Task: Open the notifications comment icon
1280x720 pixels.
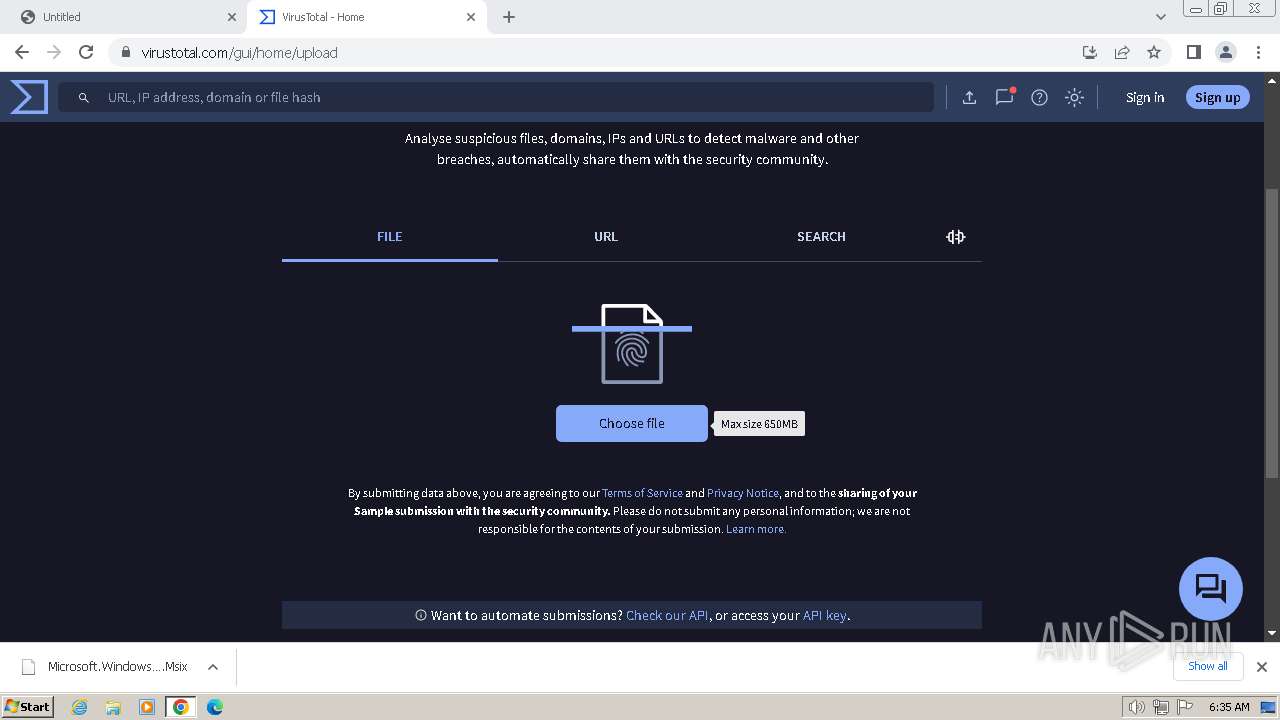Action: click(x=1005, y=97)
